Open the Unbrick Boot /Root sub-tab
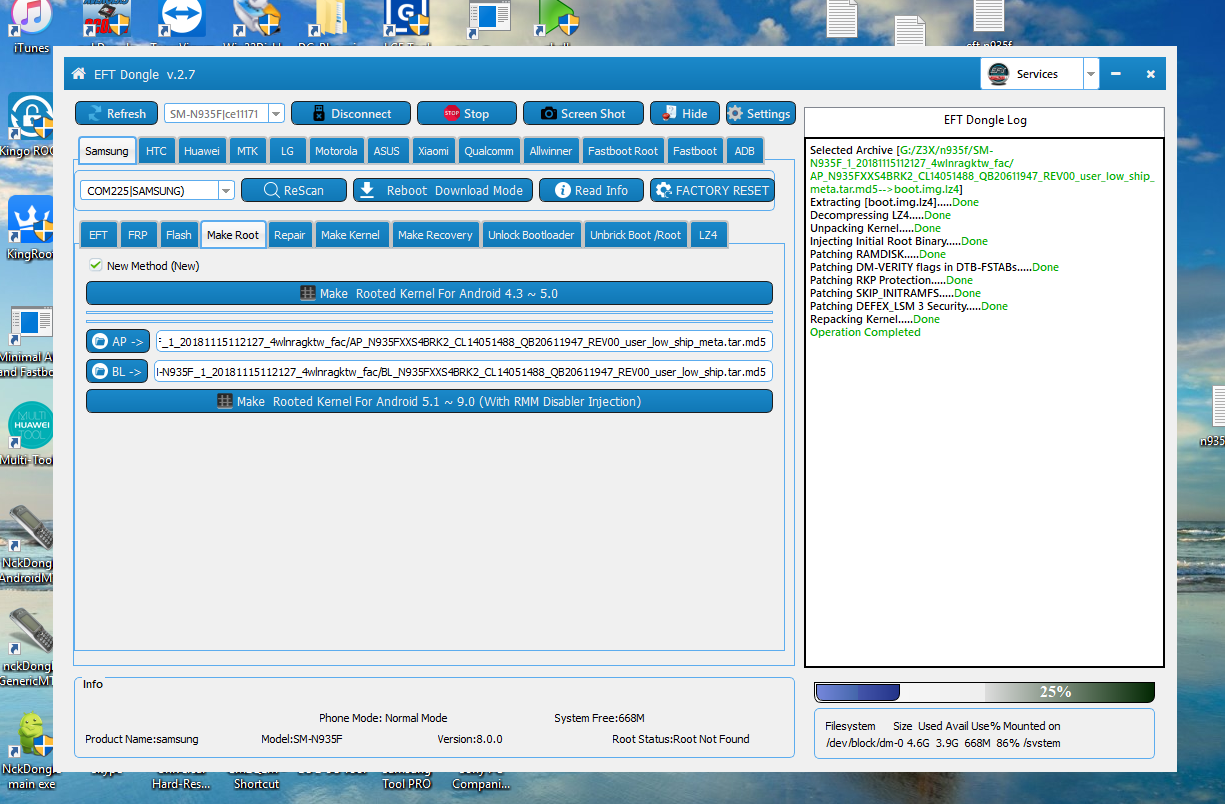The image size is (1225, 804). click(x=635, y=235)
